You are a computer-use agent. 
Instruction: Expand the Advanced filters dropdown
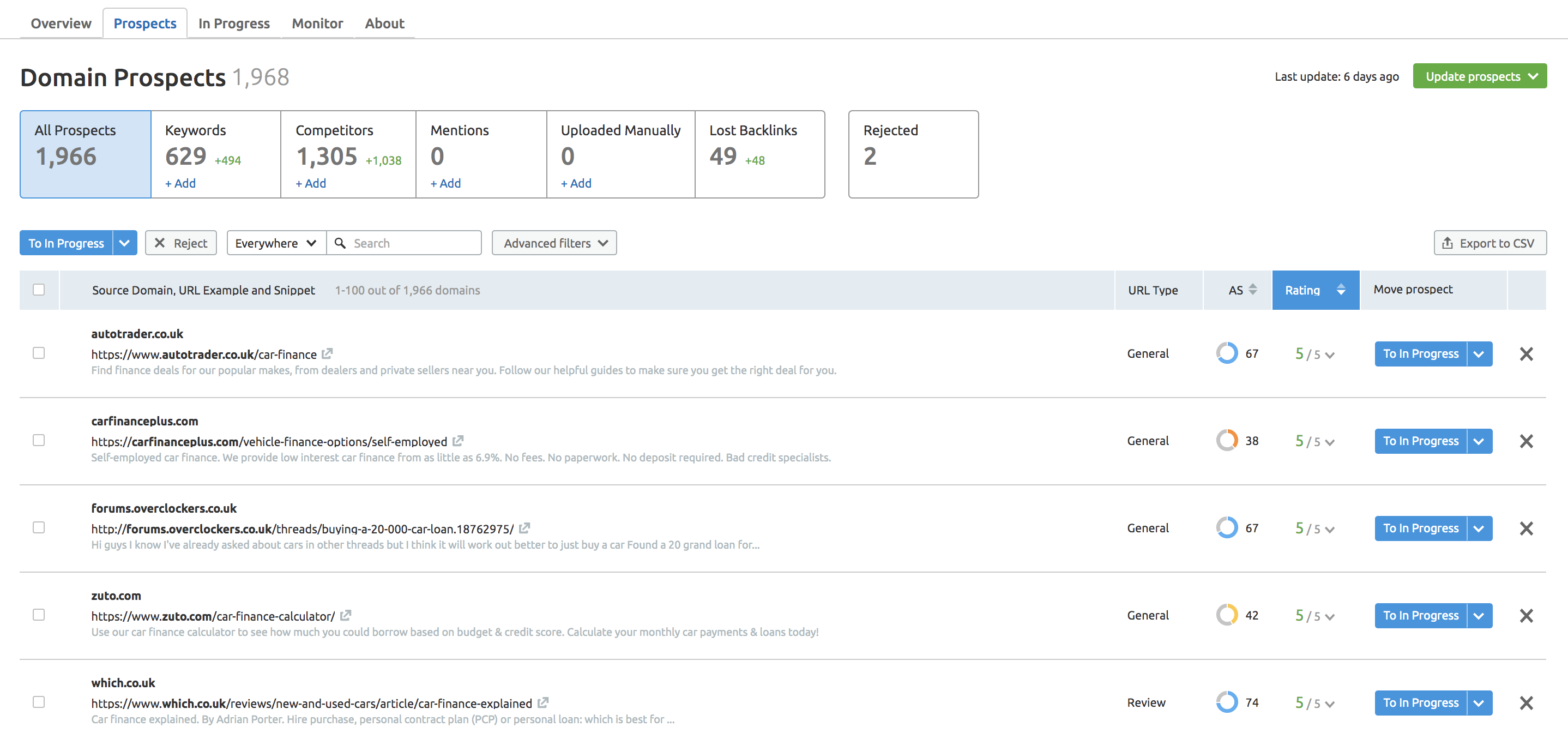point(553,242)
